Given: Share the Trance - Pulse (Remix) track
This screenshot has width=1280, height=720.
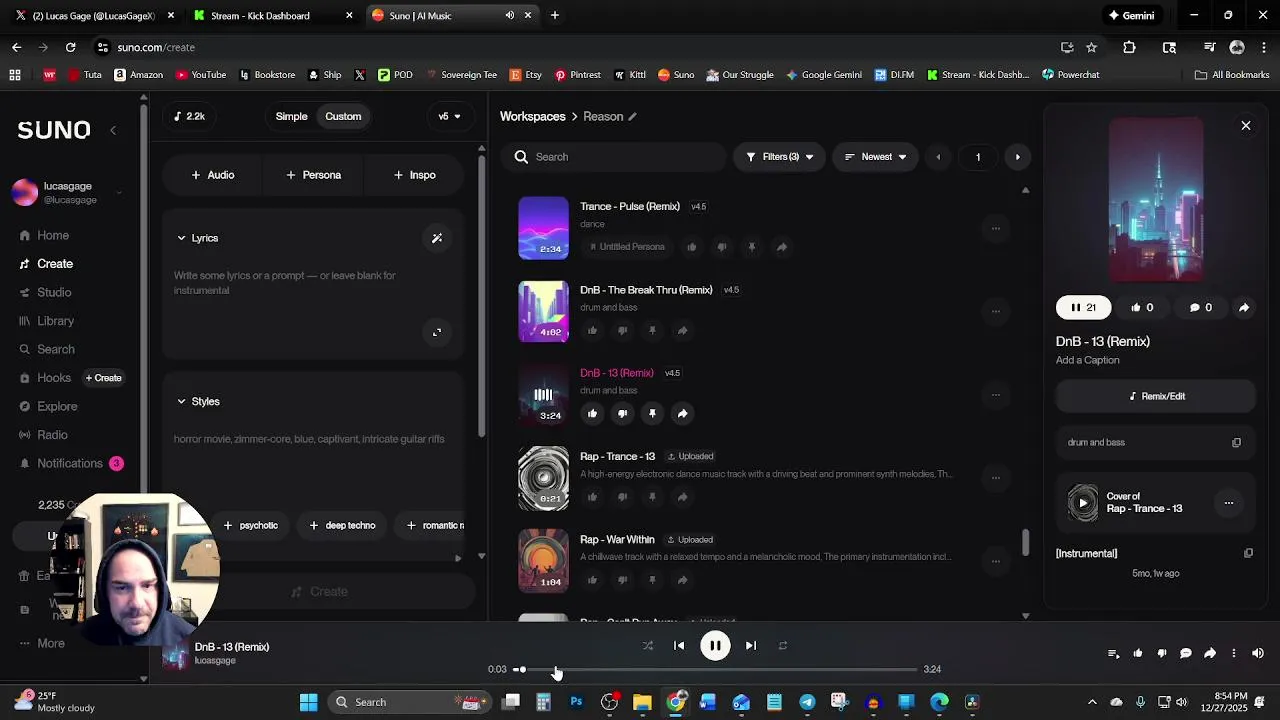Looking at the screenshot, I should pos(781,247).
